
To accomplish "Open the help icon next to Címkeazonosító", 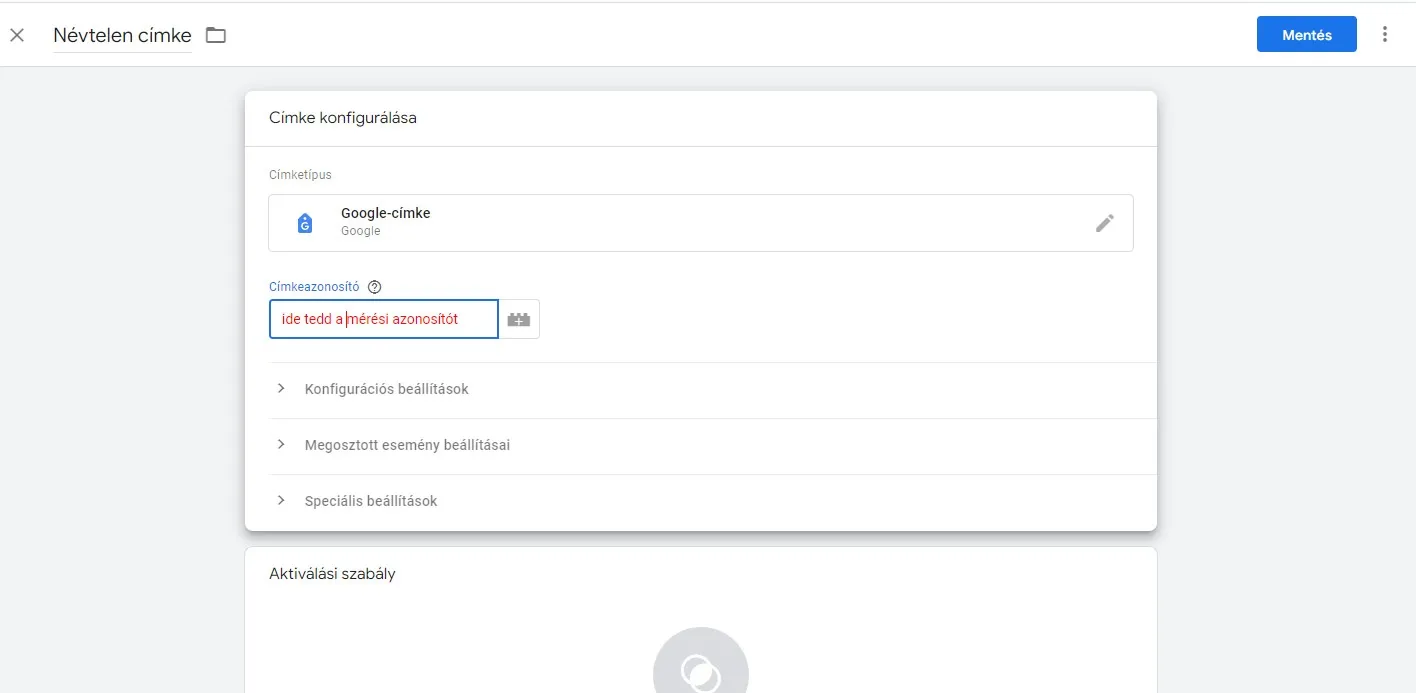I will [375, 287].
